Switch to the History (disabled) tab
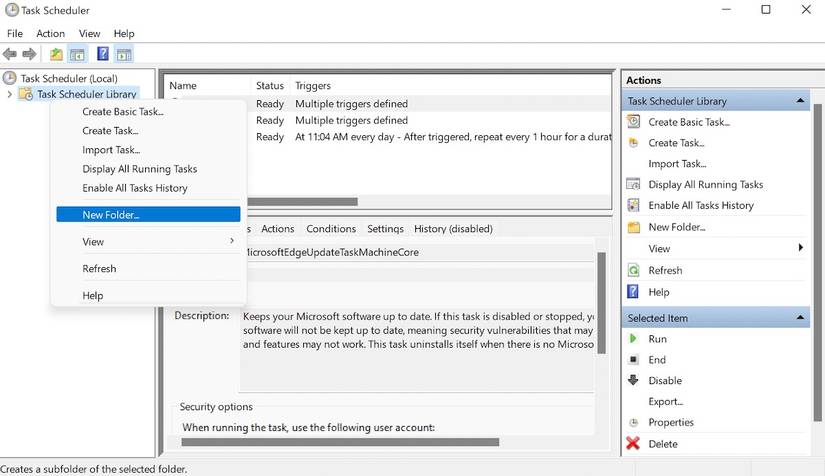The image size is (825, 476). coord(454,229)
